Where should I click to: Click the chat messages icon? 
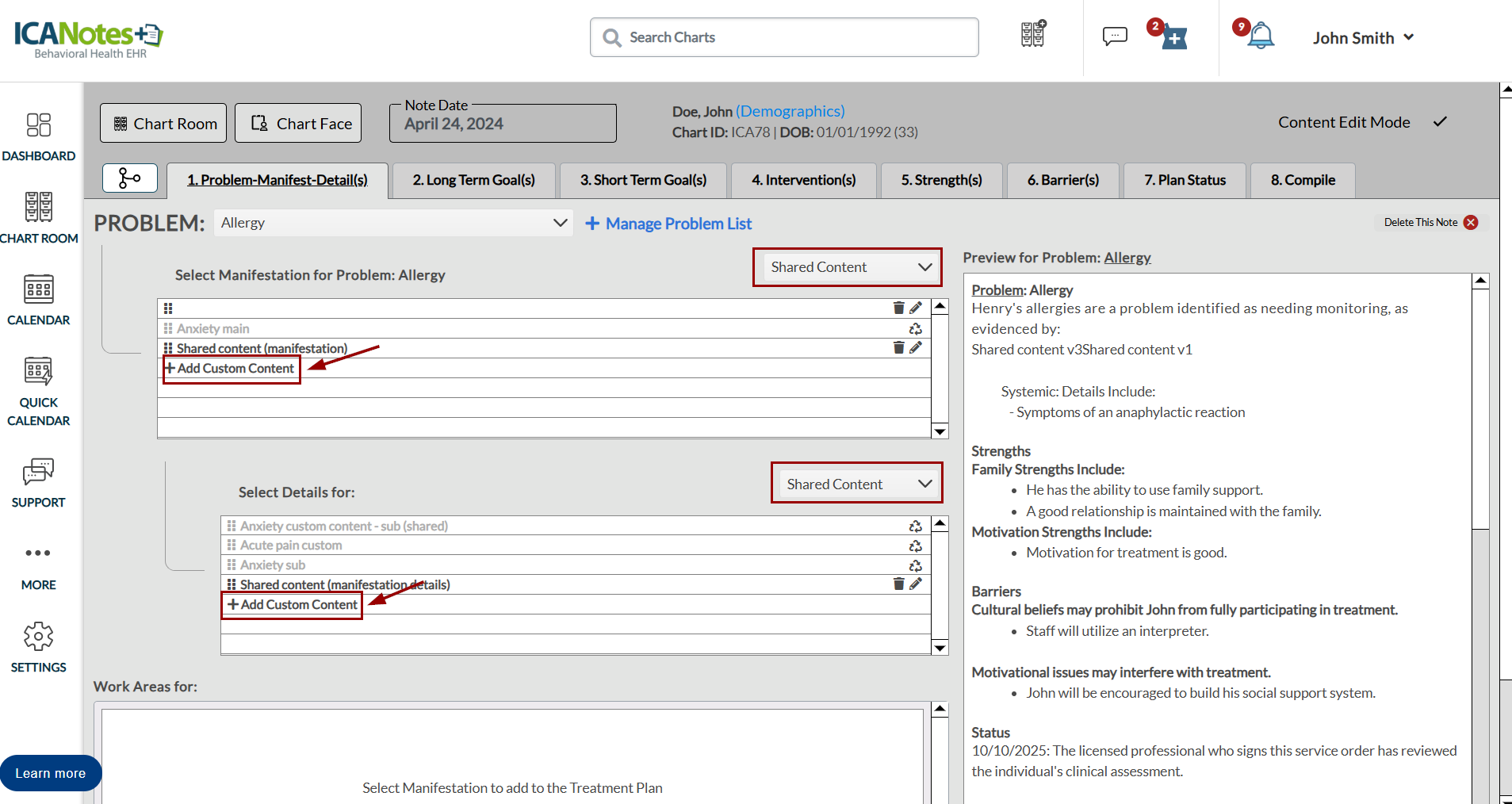point(1114,36)
